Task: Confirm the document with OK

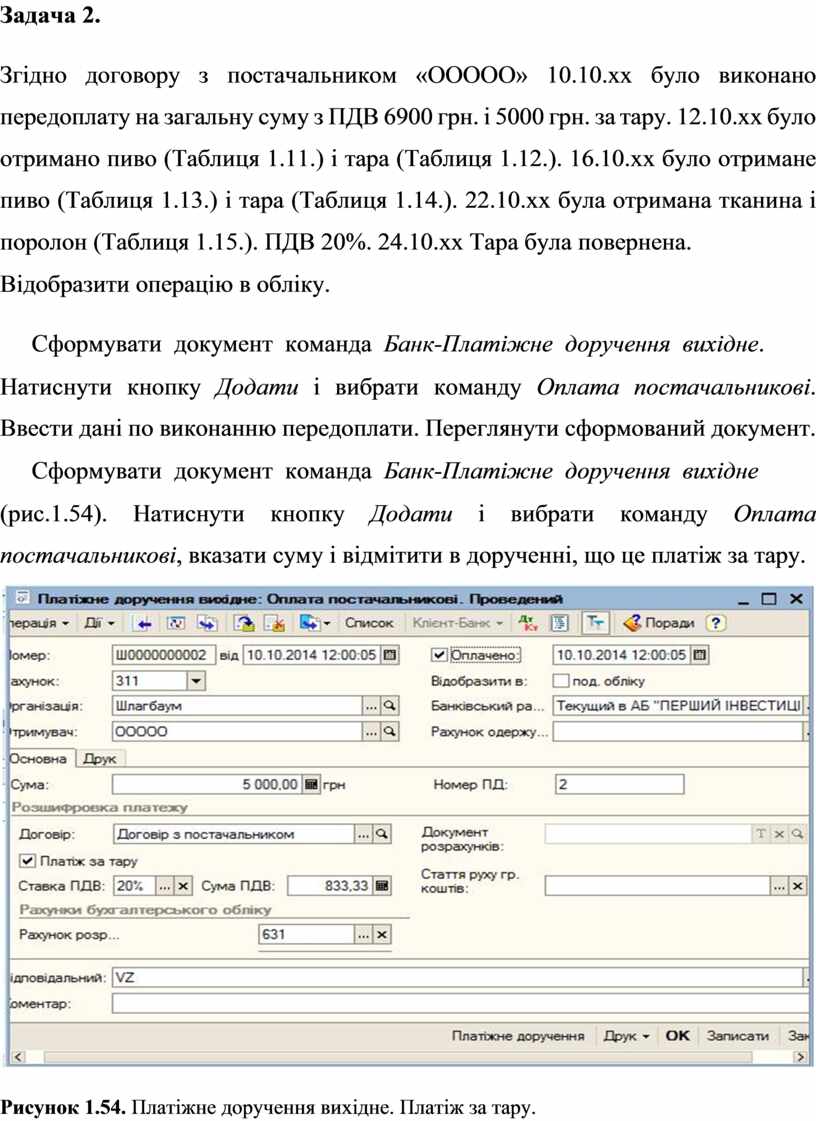Action: (x=677, y=1035)
